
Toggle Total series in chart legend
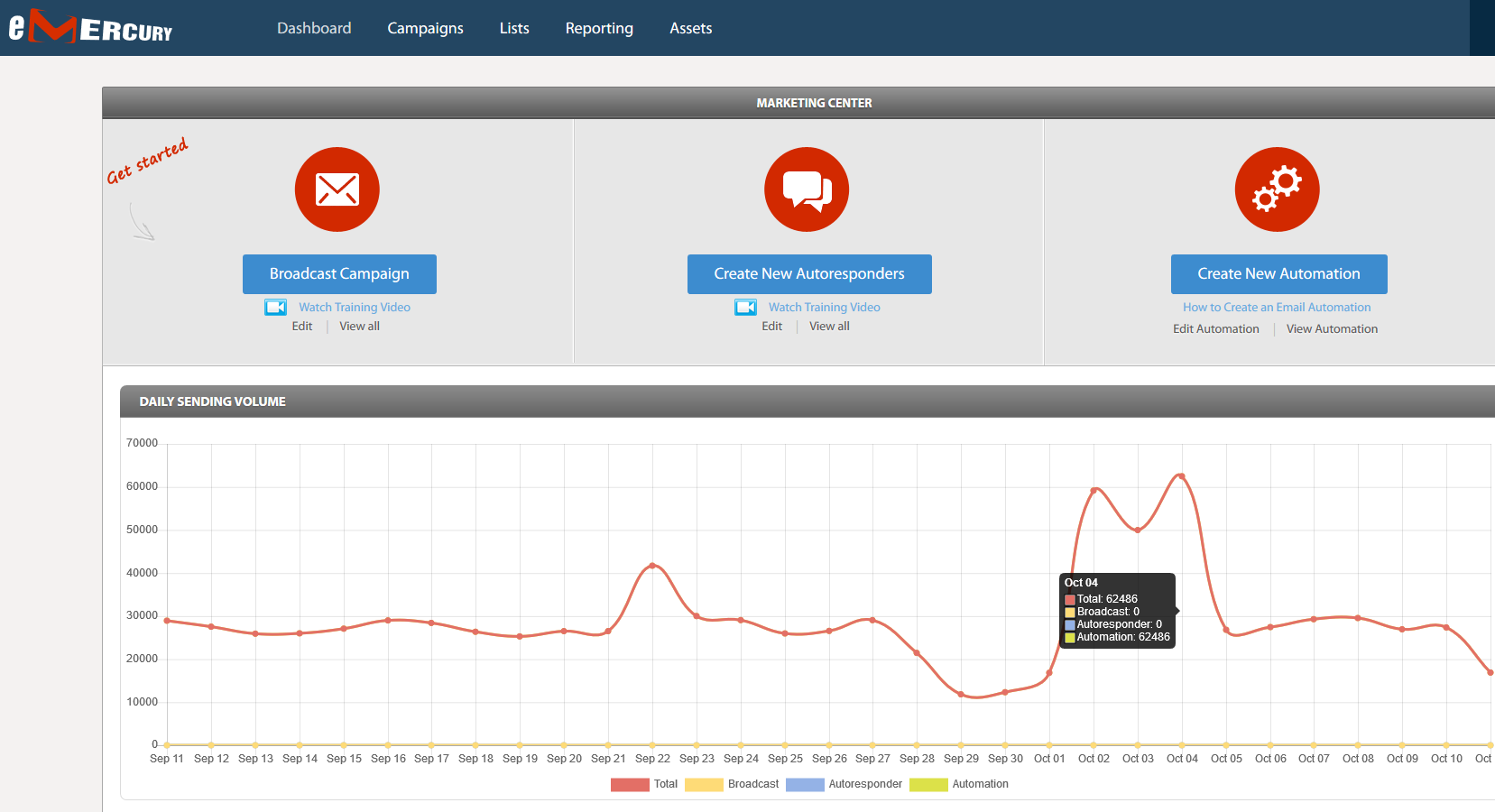coord(644,784)
